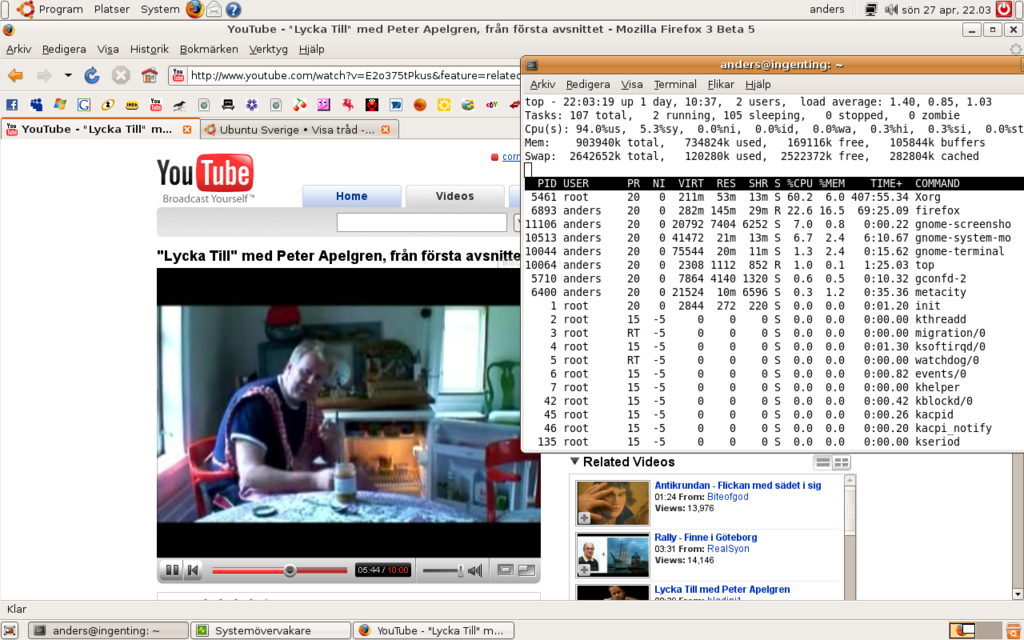
Task: Open the Program menu in top panel
Action: click(61, 9)
